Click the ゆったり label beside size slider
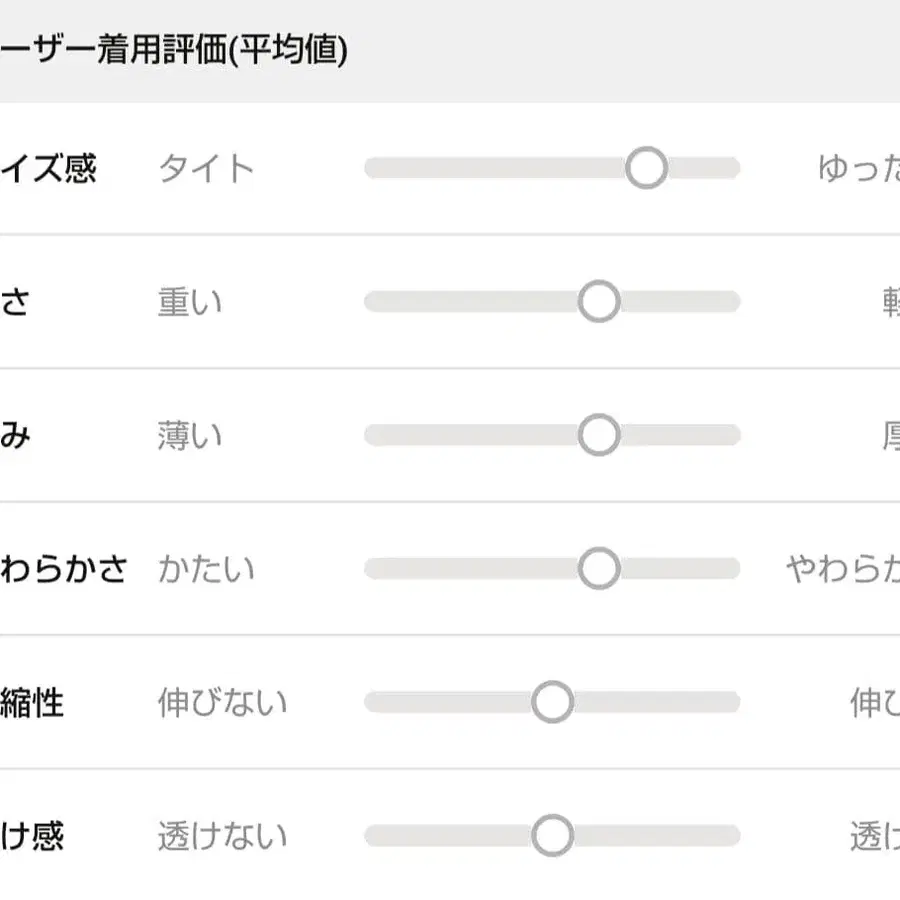The image size is (900, 900). 860,169
